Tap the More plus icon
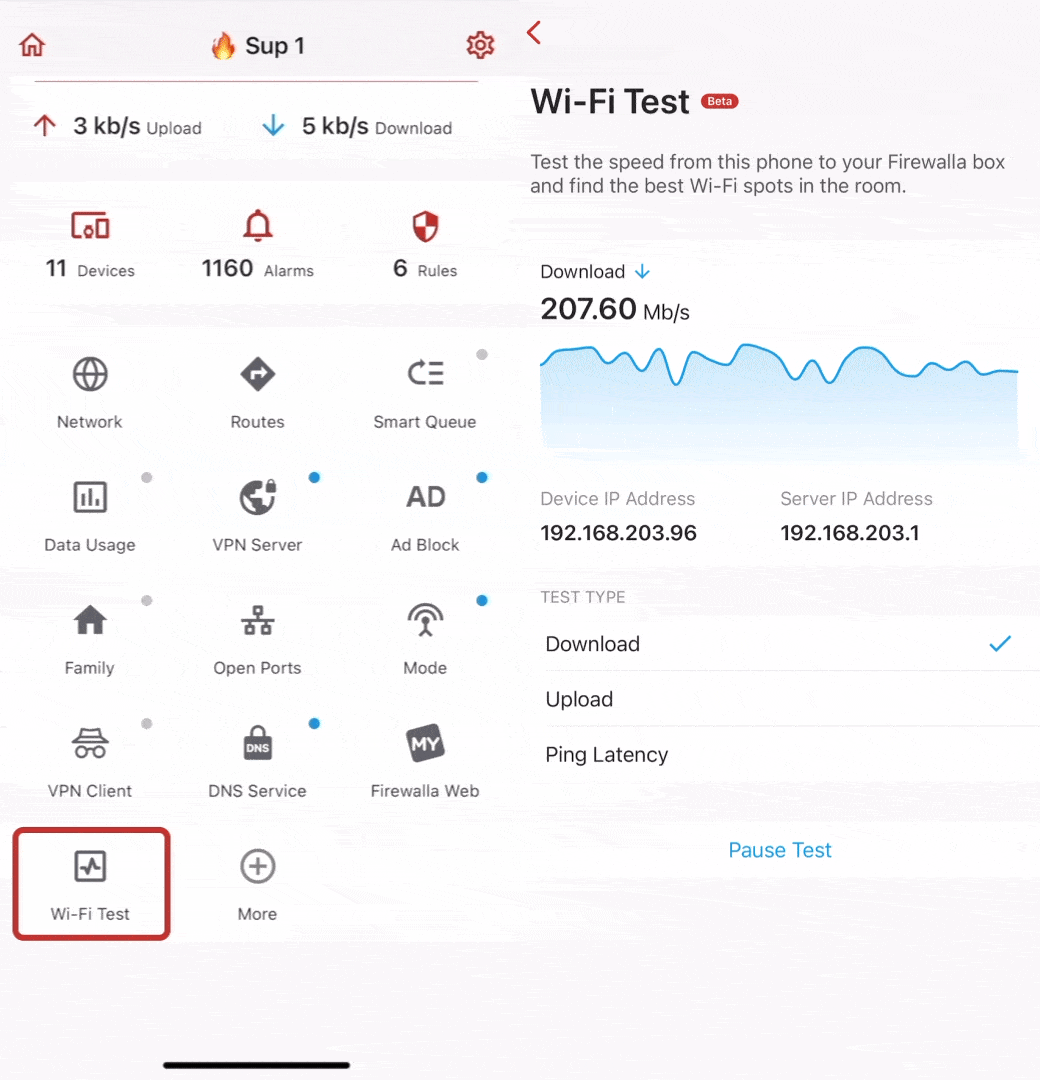This screenshot has width=1040, height=1080. pos(258,866)
